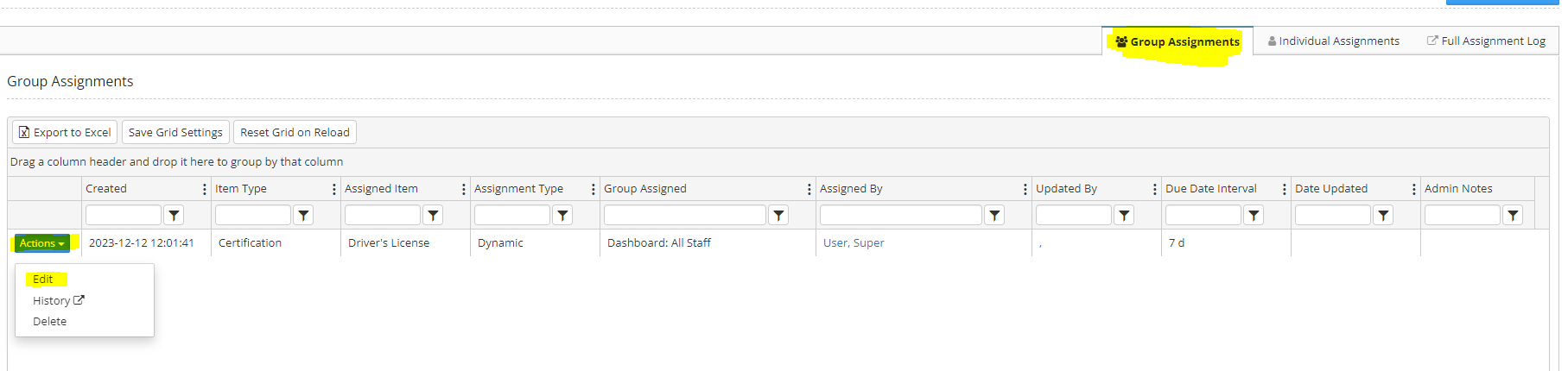This screenshot has width=1568, height=371.
Task: Select the Driver's License cell
Action: coord(405,243)
